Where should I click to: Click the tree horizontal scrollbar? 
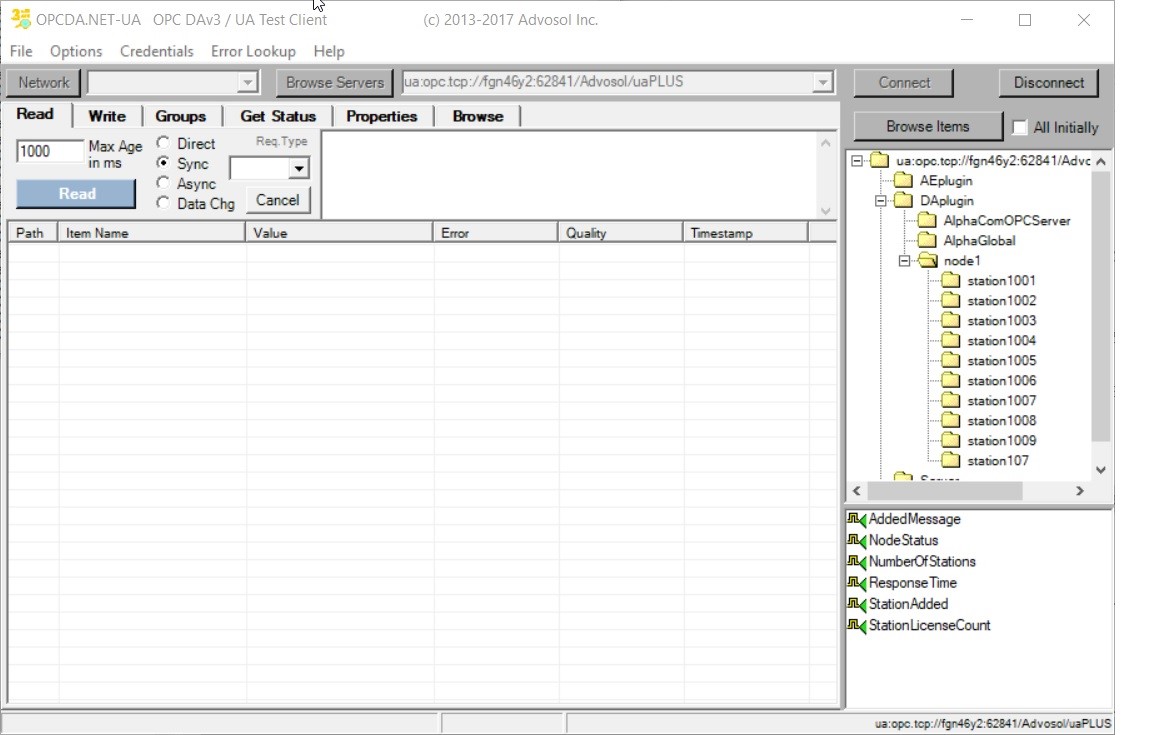click(x=945, y=491)
